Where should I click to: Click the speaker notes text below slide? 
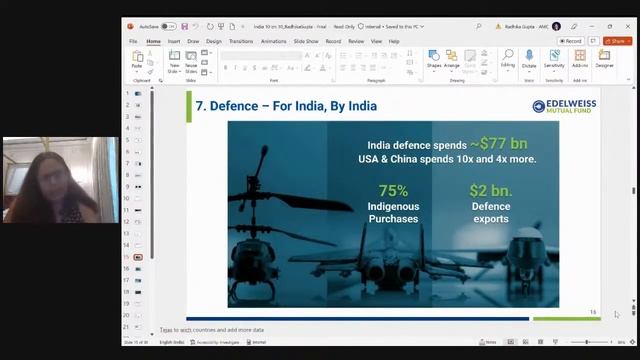pyautogui.click(x=211, y=330)
